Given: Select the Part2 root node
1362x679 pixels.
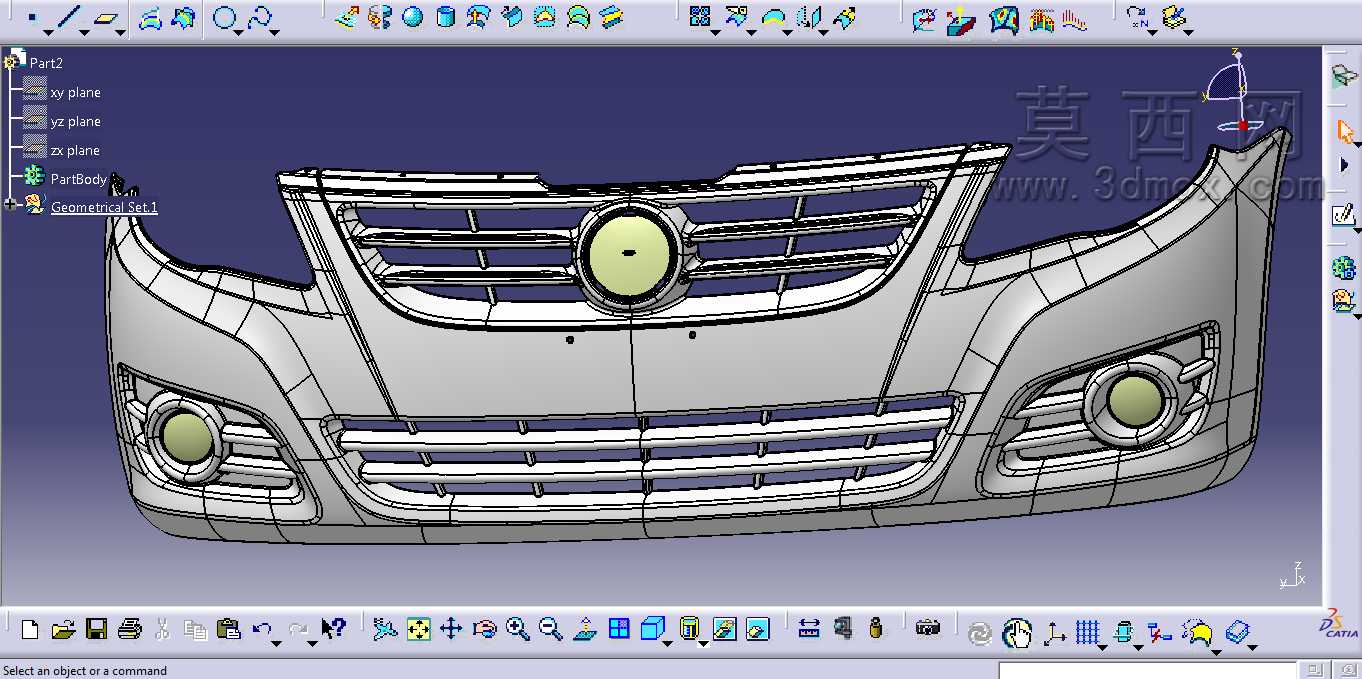Looking at the screenshot, I should coord(46,63).
